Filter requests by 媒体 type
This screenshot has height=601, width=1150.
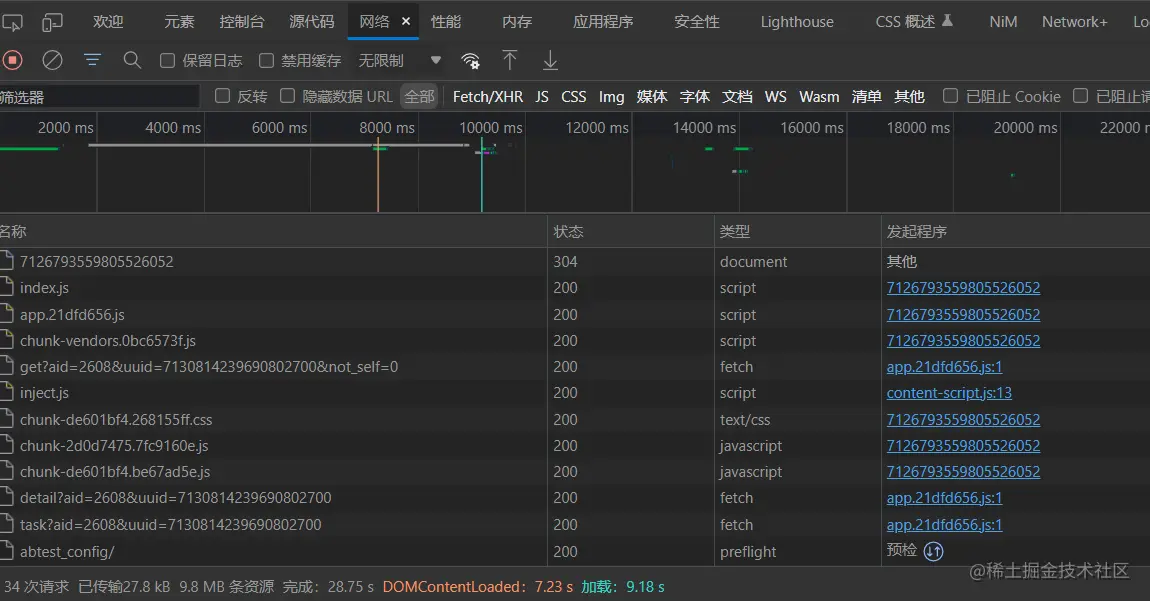[651, 97]
